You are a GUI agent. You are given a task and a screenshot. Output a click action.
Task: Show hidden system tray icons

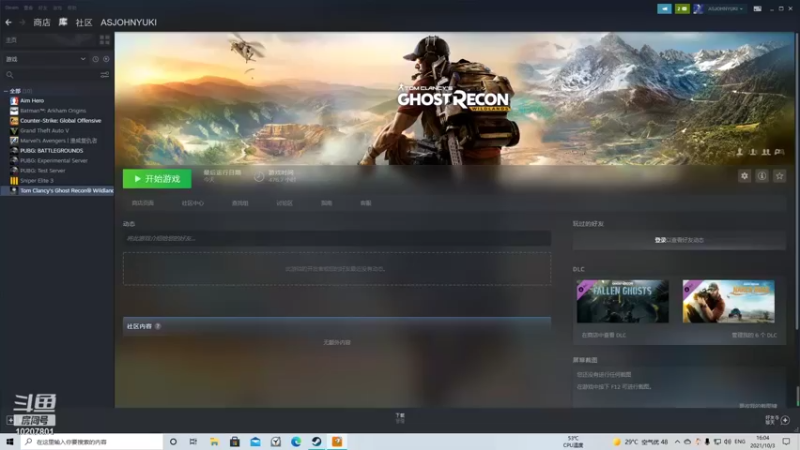tap(677, 442)
